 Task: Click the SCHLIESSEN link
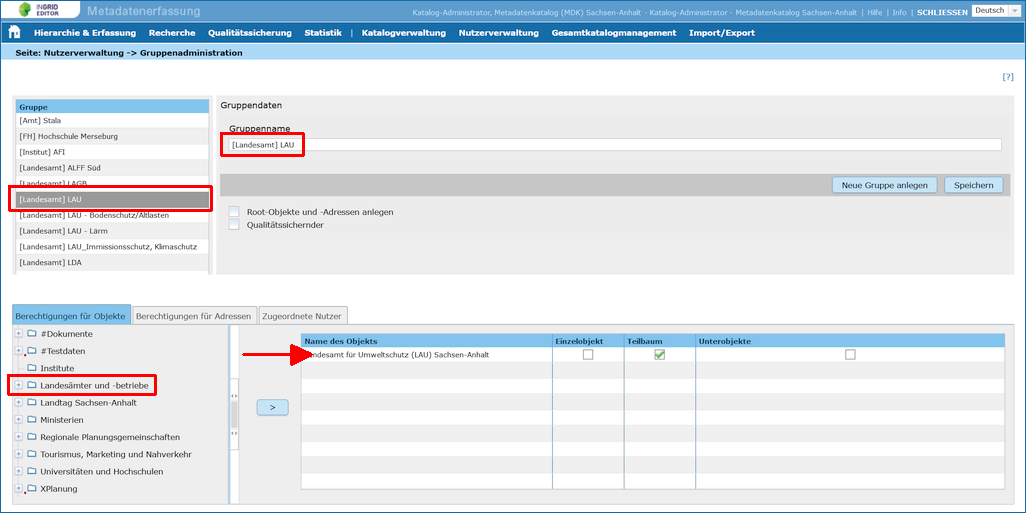[x=943, y=12]
